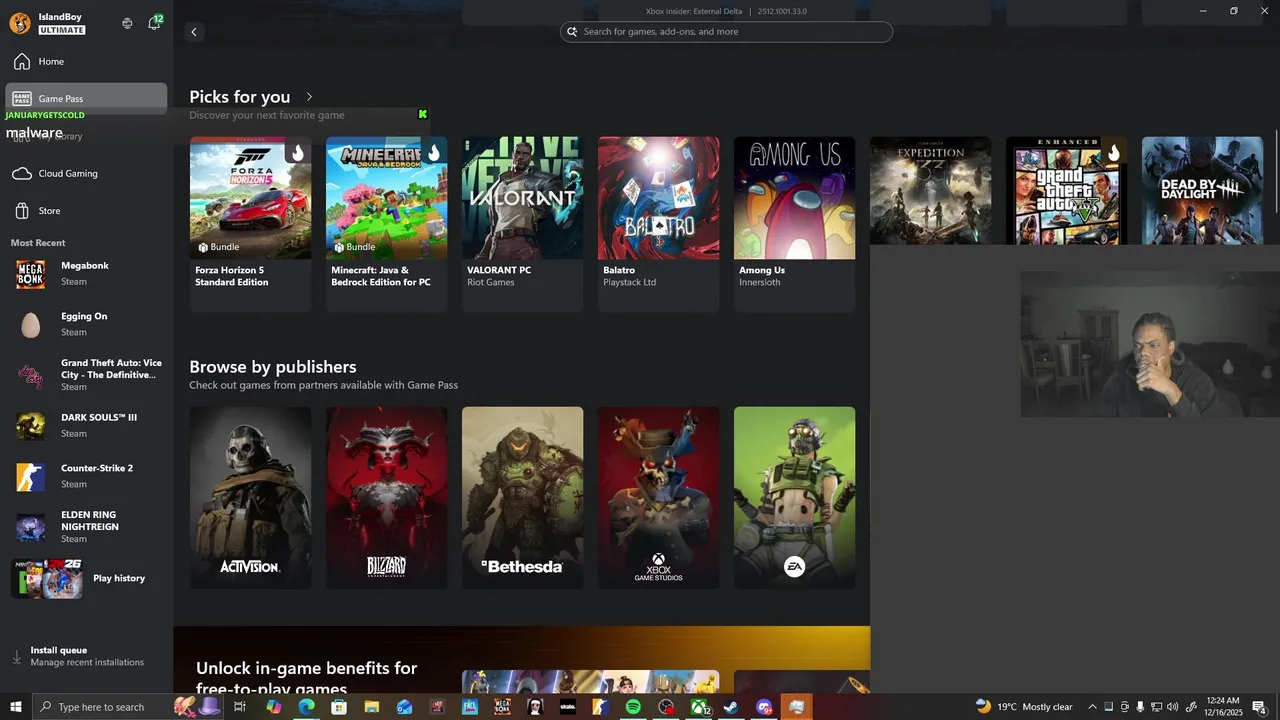Viewport: 1280px width, 720px height.
Task: Open Cloud Gaming from the sidebar
Action: click(86, 173)
